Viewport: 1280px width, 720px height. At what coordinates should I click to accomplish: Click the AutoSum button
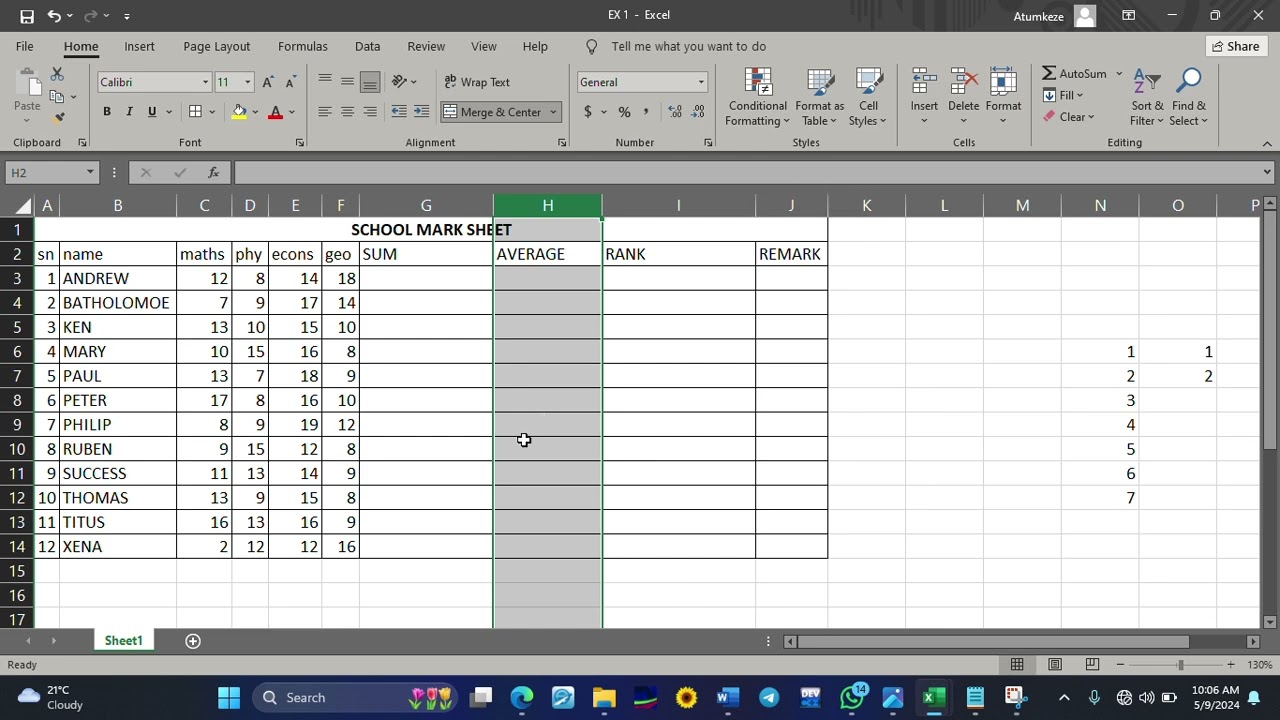pos(1074,74)
